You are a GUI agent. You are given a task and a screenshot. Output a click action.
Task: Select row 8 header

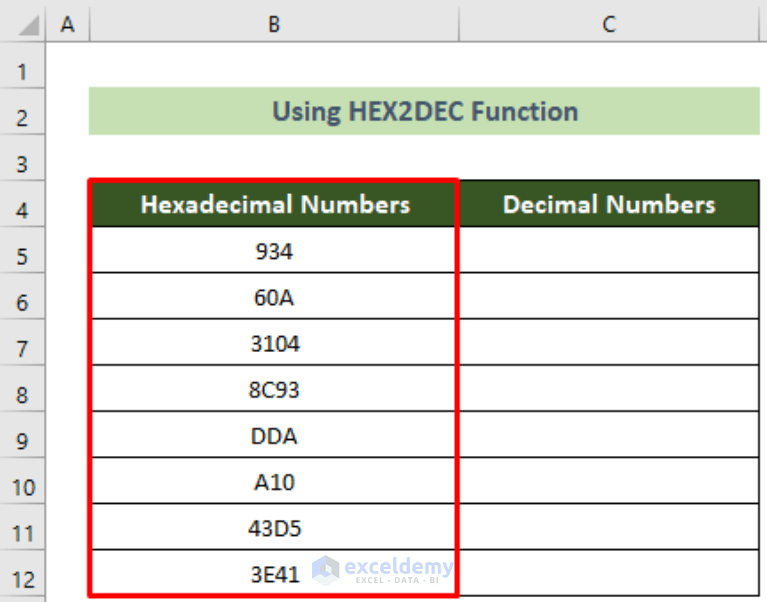point(23,388)
